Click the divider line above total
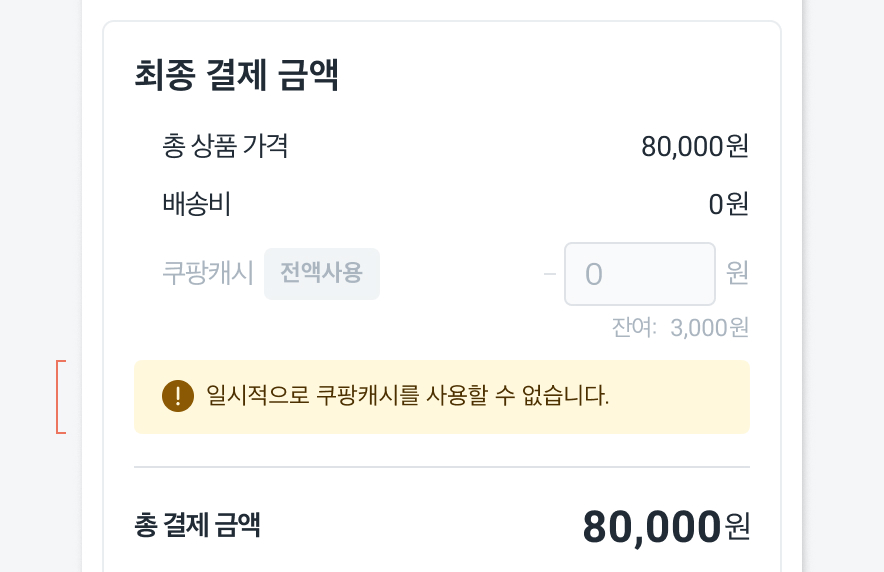 point(441,467)
